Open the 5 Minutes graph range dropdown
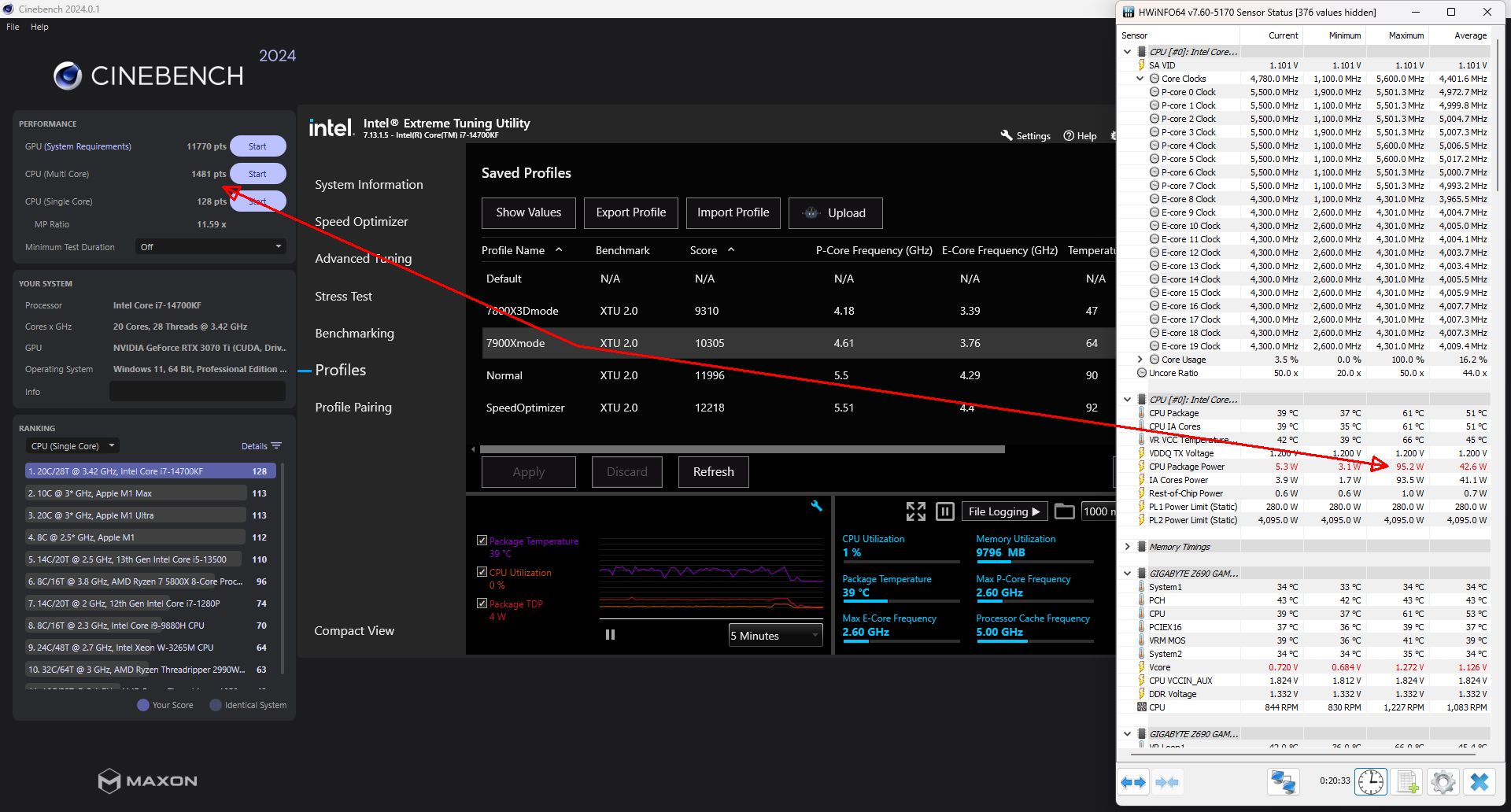The height and width of the screenshot is (812, 1511). (x=775, y=636)
